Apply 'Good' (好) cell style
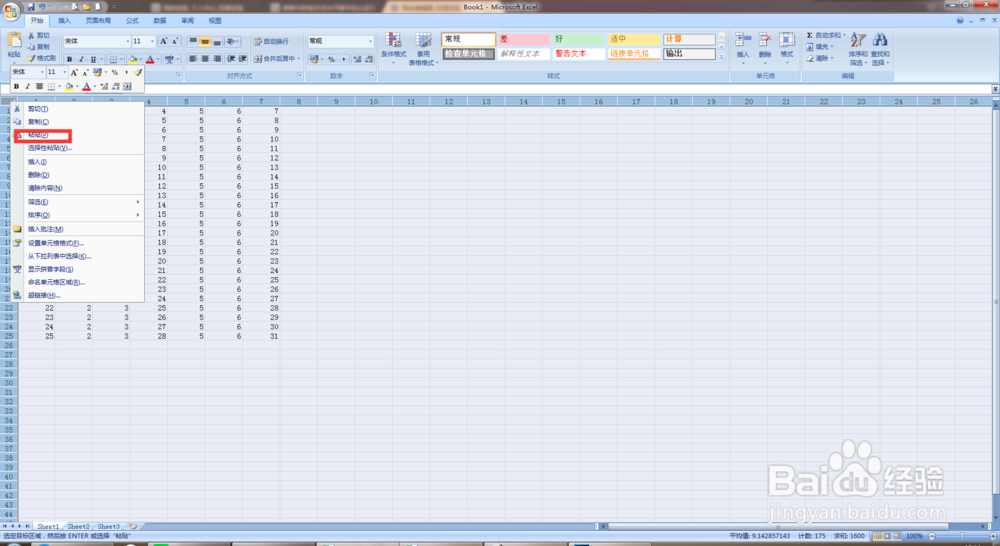 578,39
